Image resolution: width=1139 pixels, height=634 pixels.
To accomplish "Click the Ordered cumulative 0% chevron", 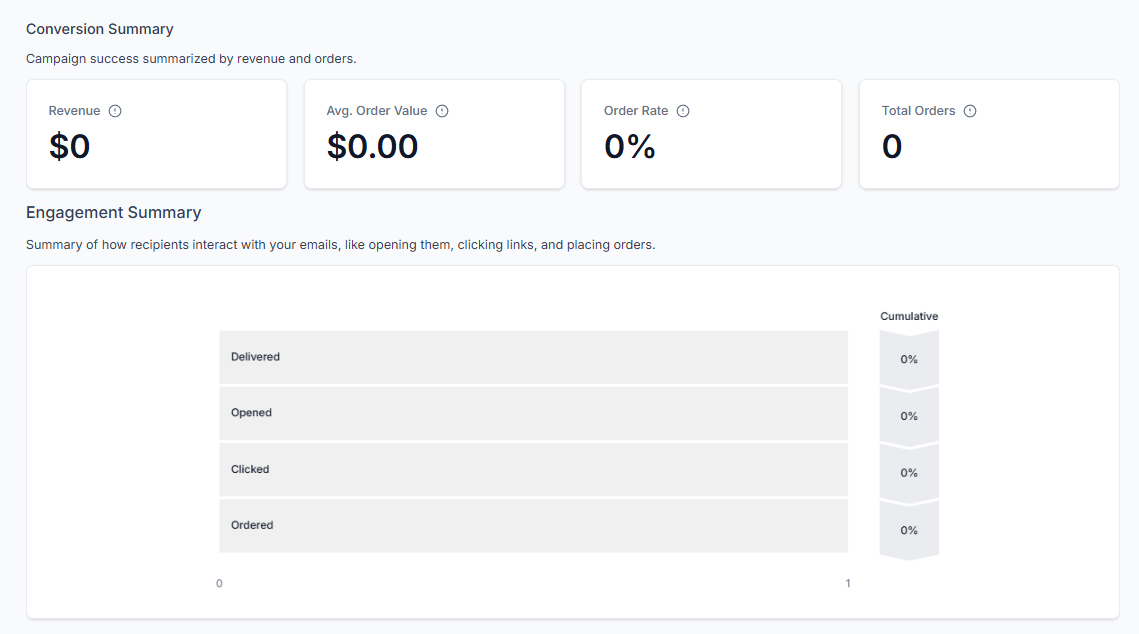I will pyautogui.click(x=909, y=530).
